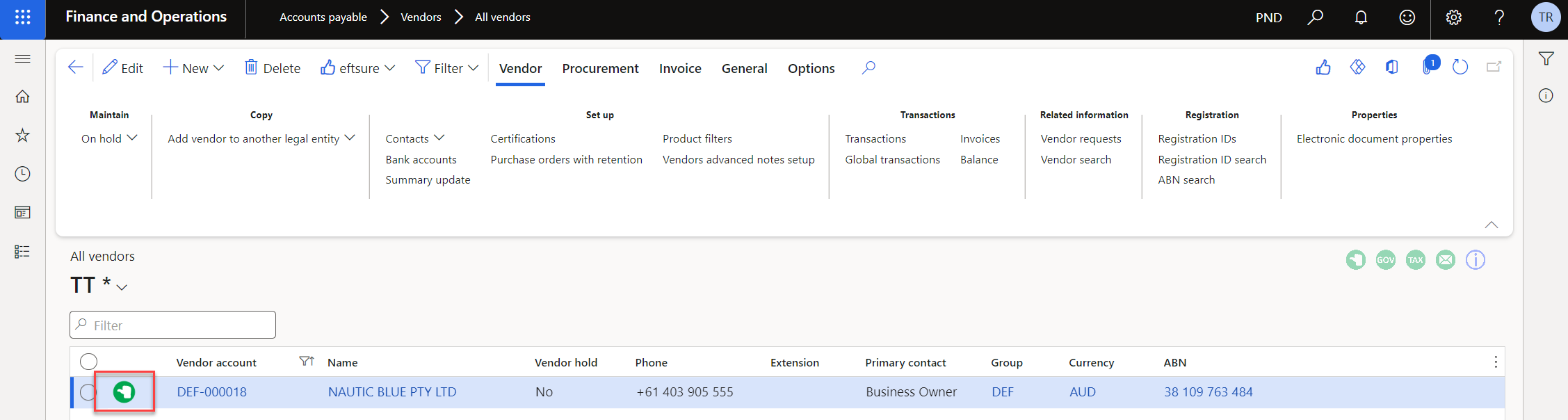Open Favorites star in sidebar
The height and width of the screenshot is (420, 1568).
22,135
